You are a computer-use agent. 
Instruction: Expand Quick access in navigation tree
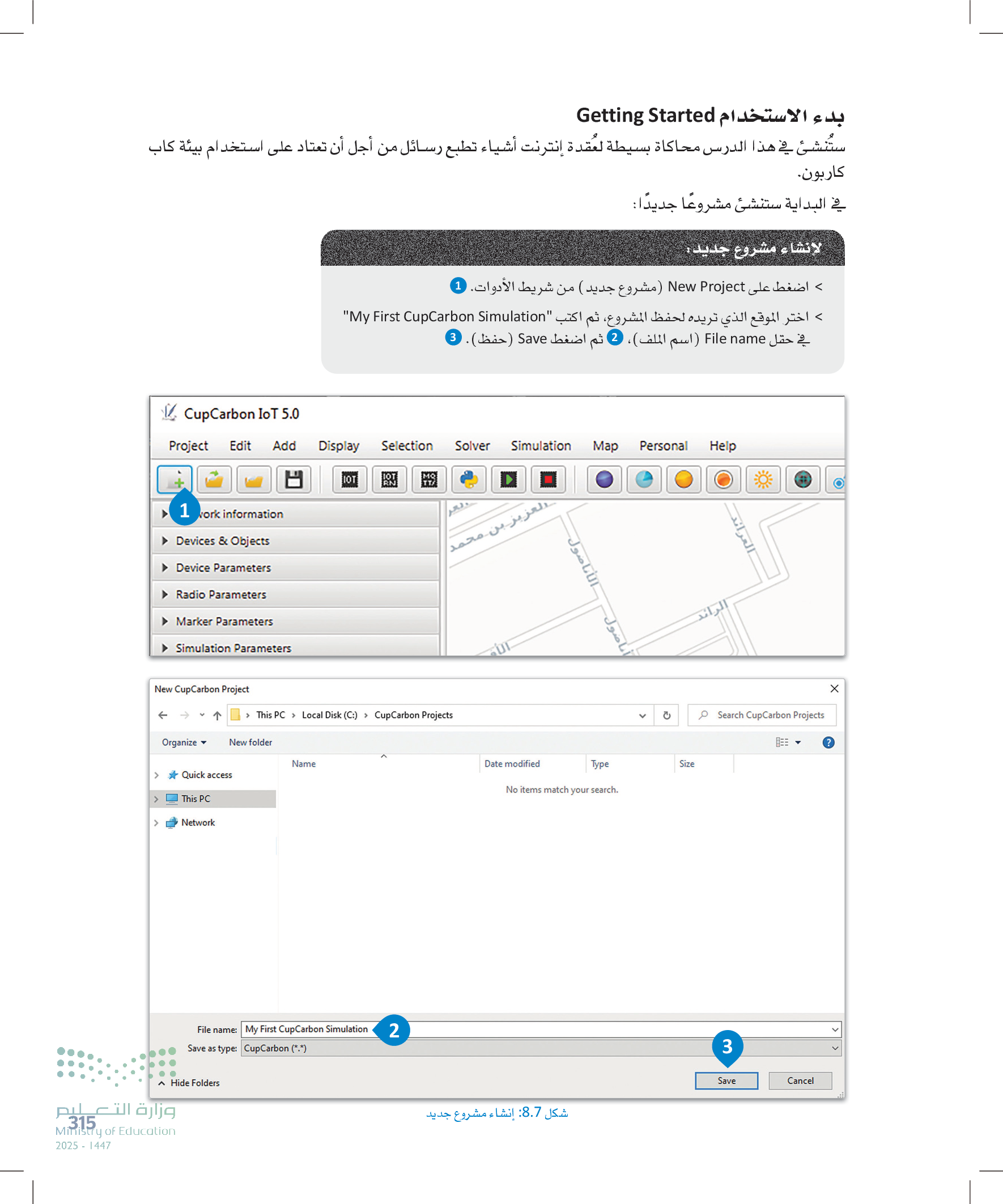tap(156, 775)
